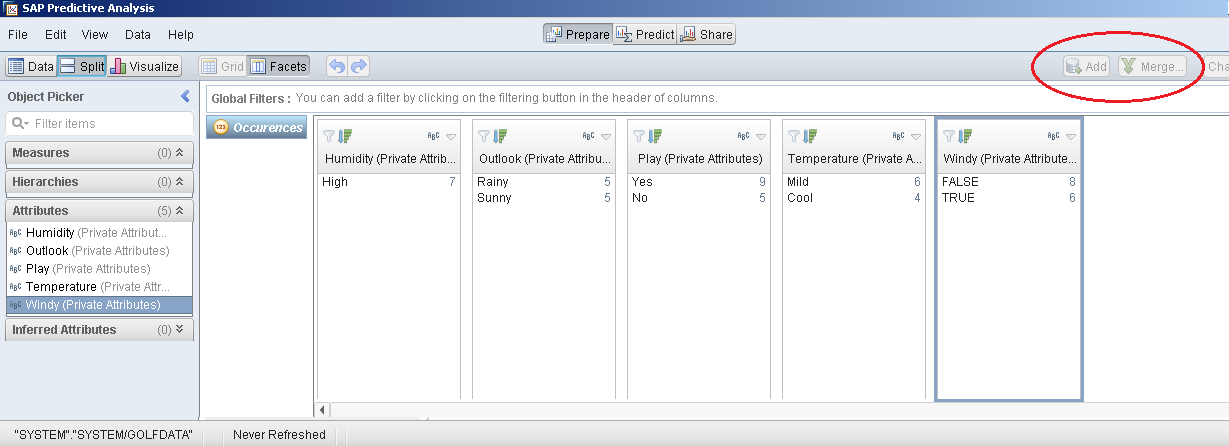Collapse the Measures section
Image resolution: width=1229 pixels, height=446 pixels.
click(179, 153)
